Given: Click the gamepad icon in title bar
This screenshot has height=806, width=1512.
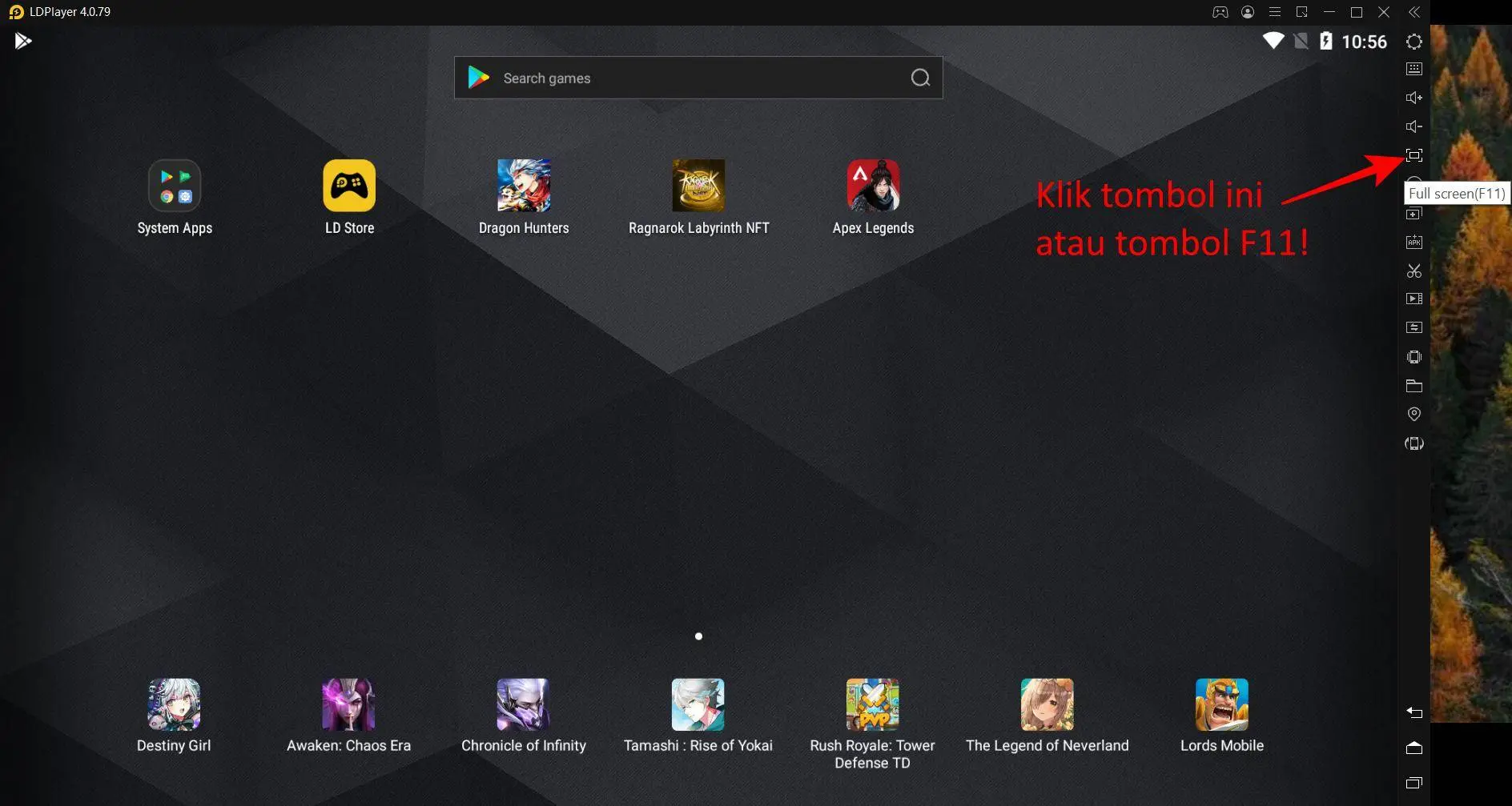Looking at the screenshot, I should coord(1220,12).
